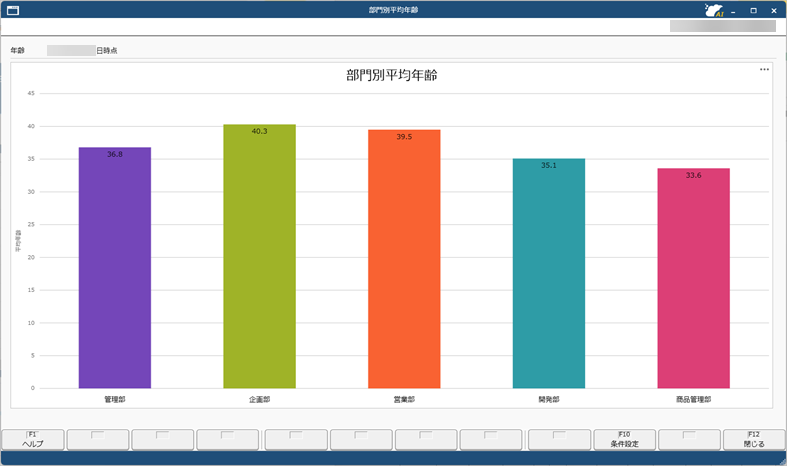Select the olive green 企画部 bar
The height and width of the screenshot is (466, 788).
pos(259,256)
